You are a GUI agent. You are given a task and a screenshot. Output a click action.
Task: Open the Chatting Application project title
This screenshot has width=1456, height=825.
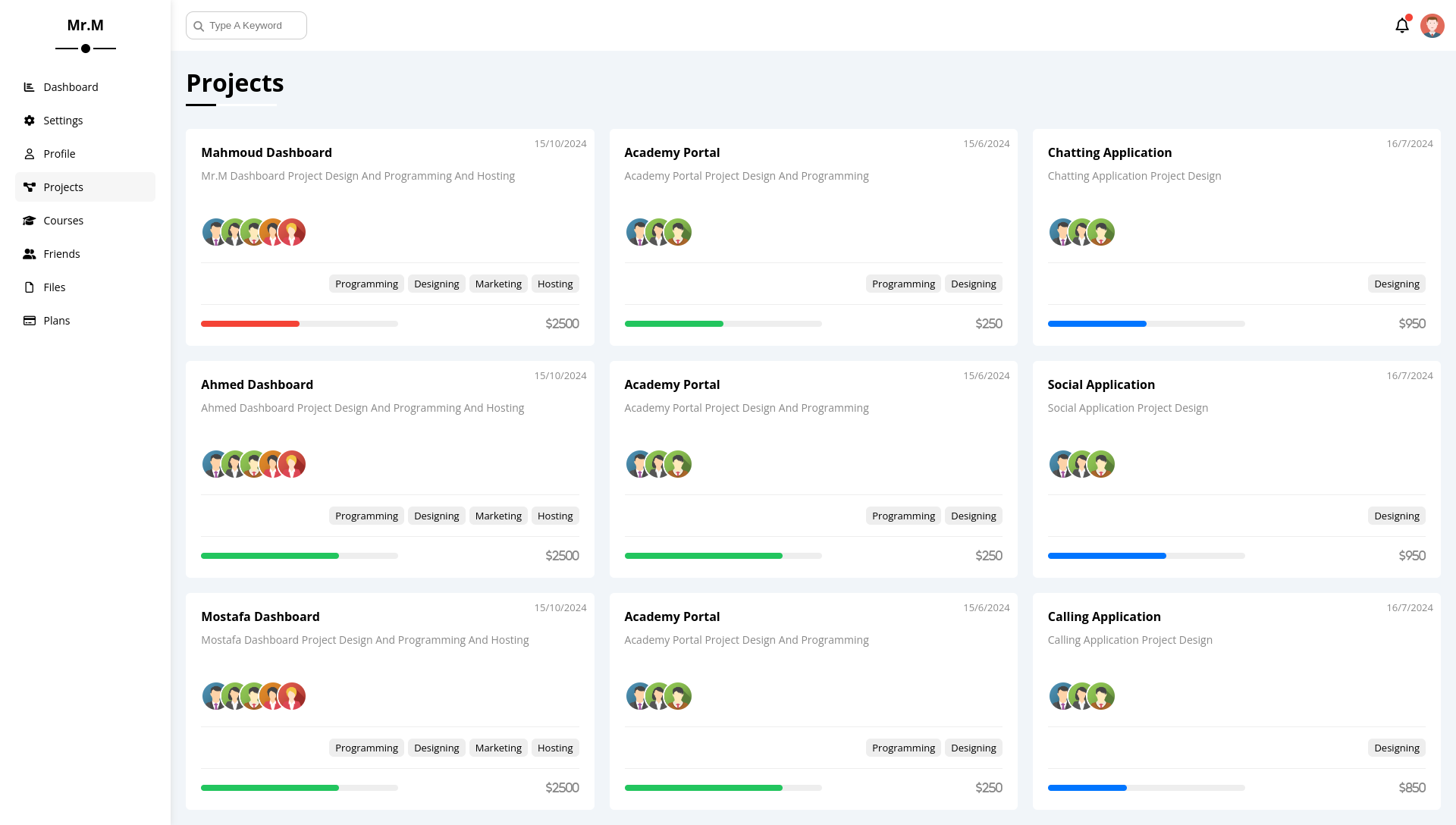[1109, 152]
